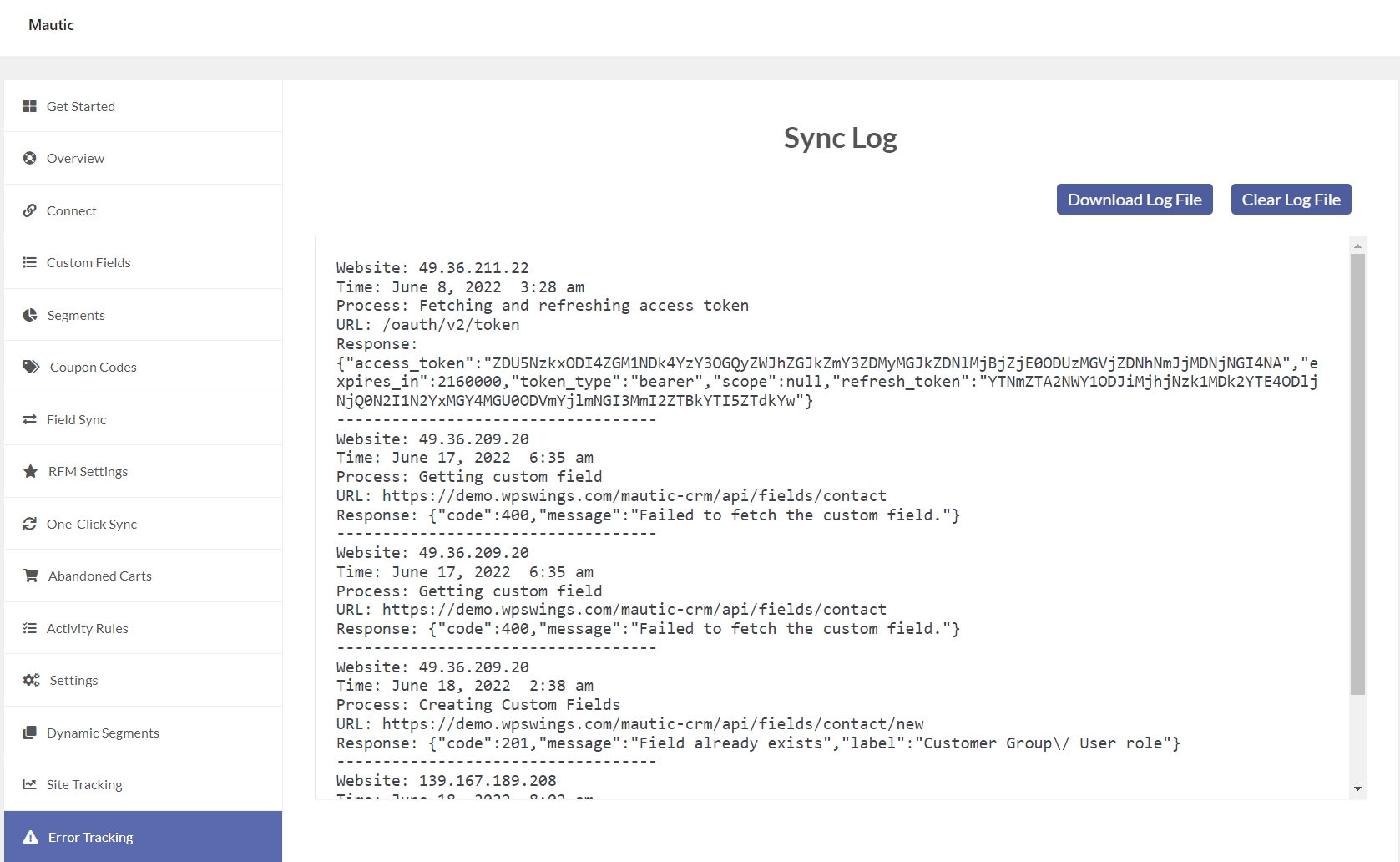This screenshot has width=1400, height=862.
Task: Click the Overview globe icon
Action: (30, 158)
